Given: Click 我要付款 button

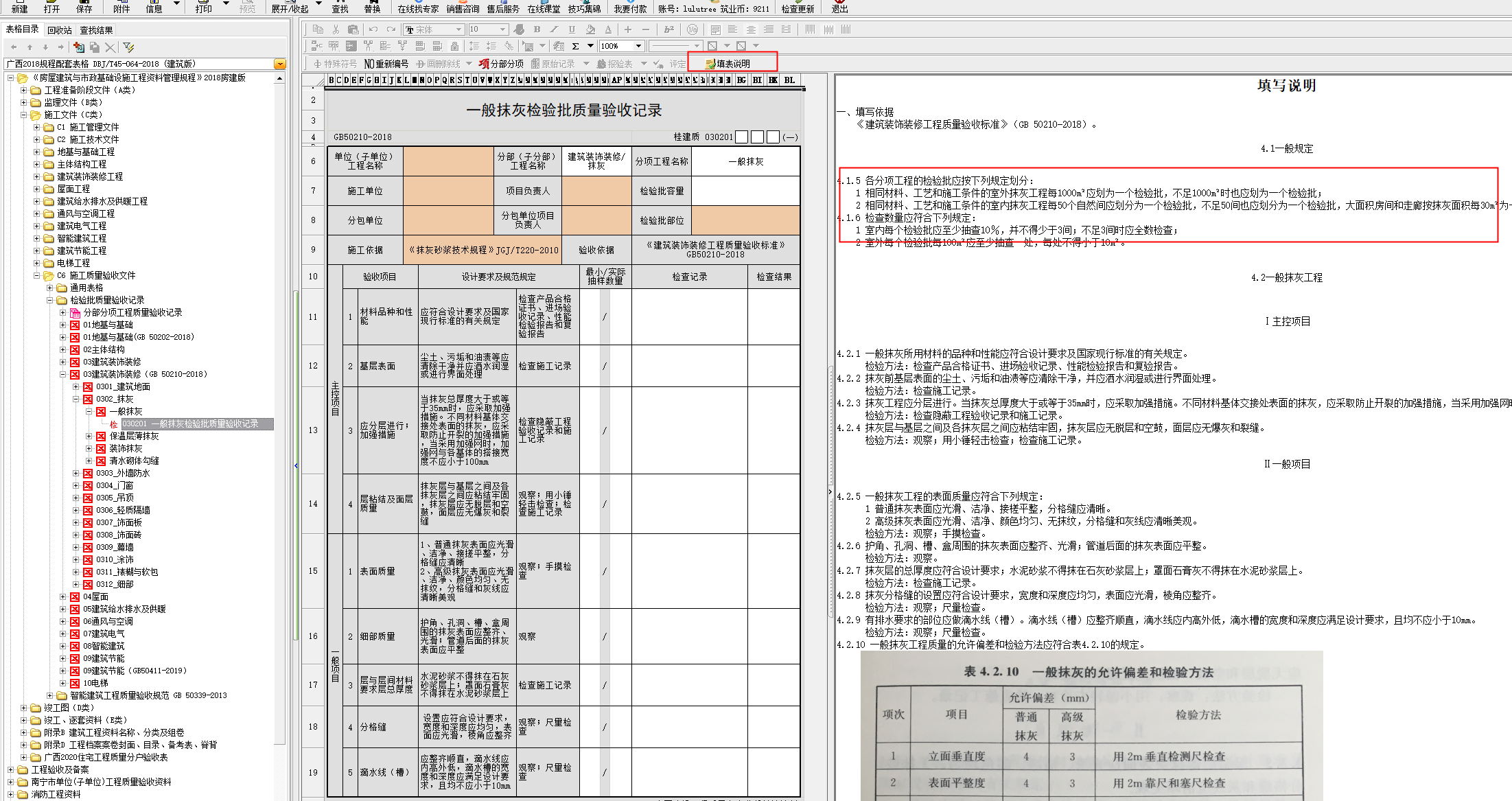Looking at the screenshot, I should 630,9.
